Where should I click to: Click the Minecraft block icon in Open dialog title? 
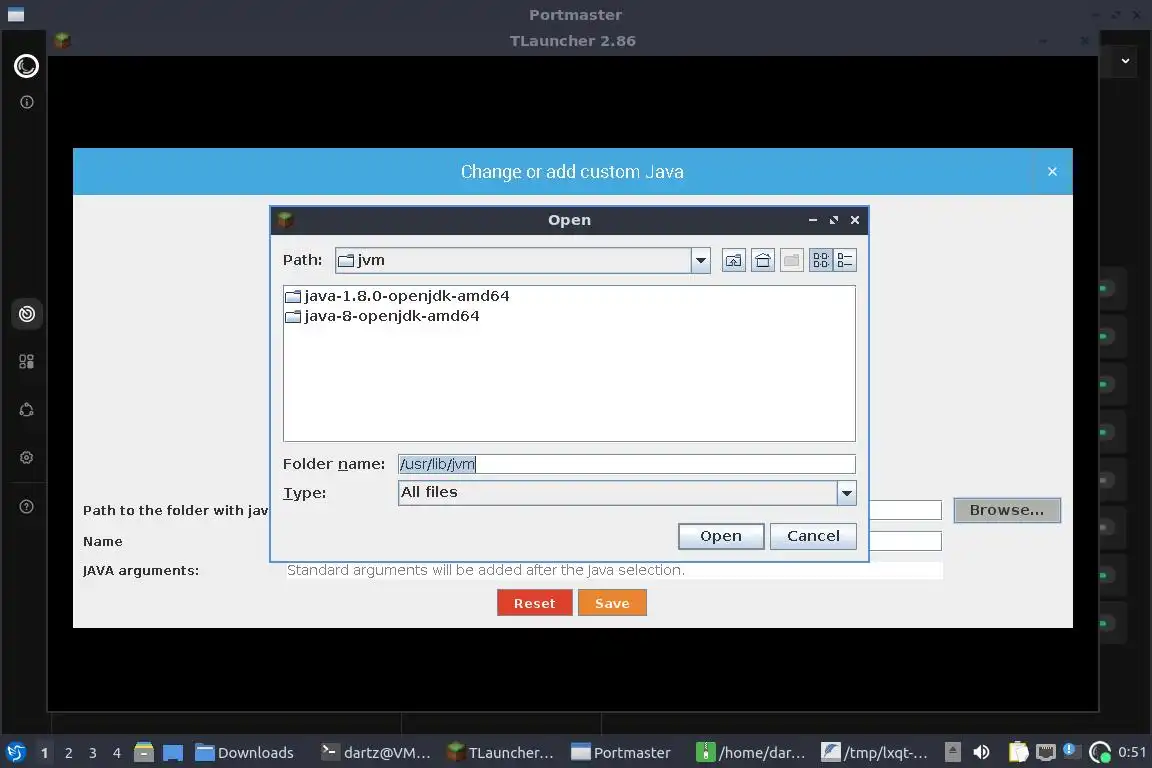click(286, 219)
